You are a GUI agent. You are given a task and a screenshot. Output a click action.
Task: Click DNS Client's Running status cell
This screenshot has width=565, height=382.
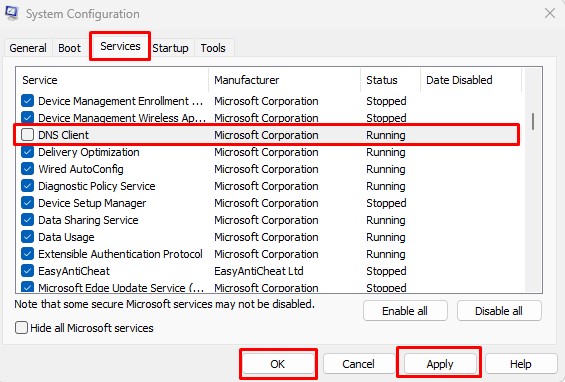[386, 135]
